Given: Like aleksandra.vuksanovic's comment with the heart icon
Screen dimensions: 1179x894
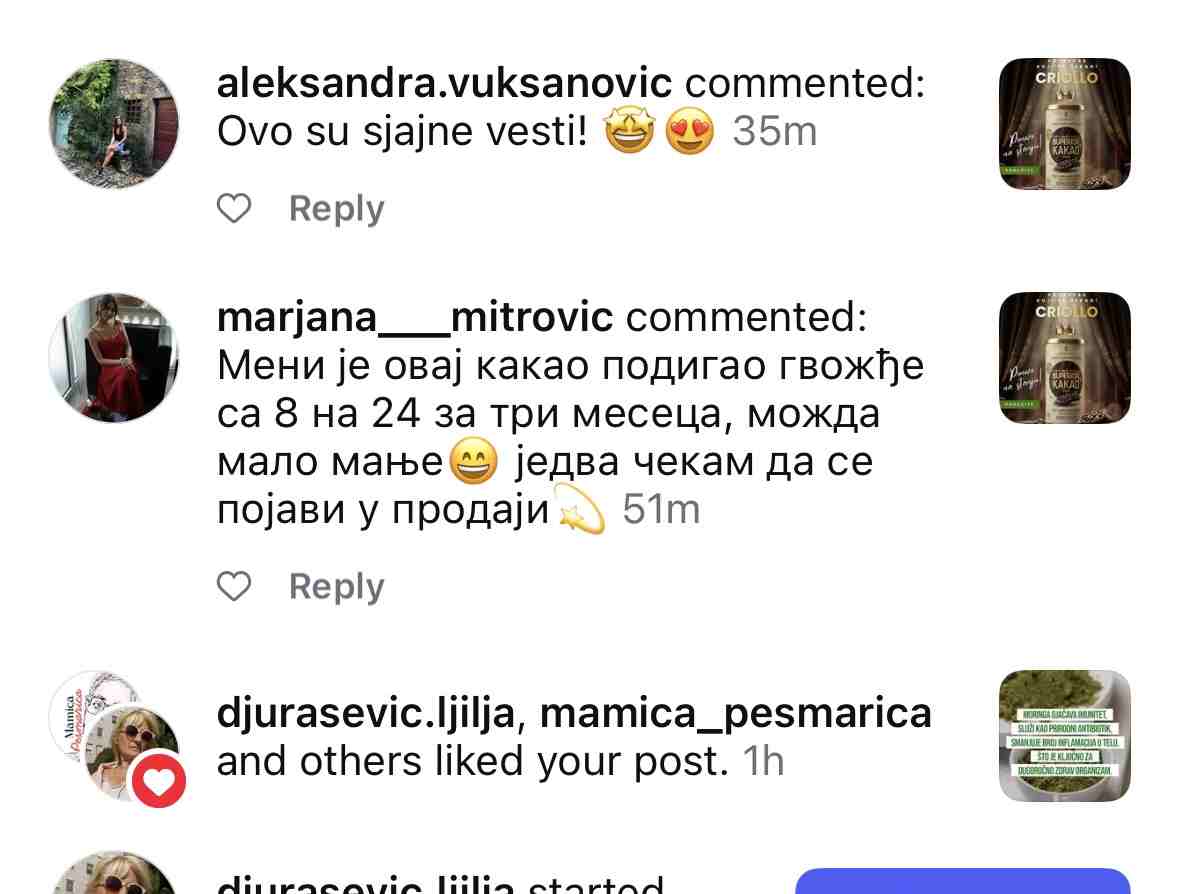Looking at the screenshot, I should (x=234, y=208).
